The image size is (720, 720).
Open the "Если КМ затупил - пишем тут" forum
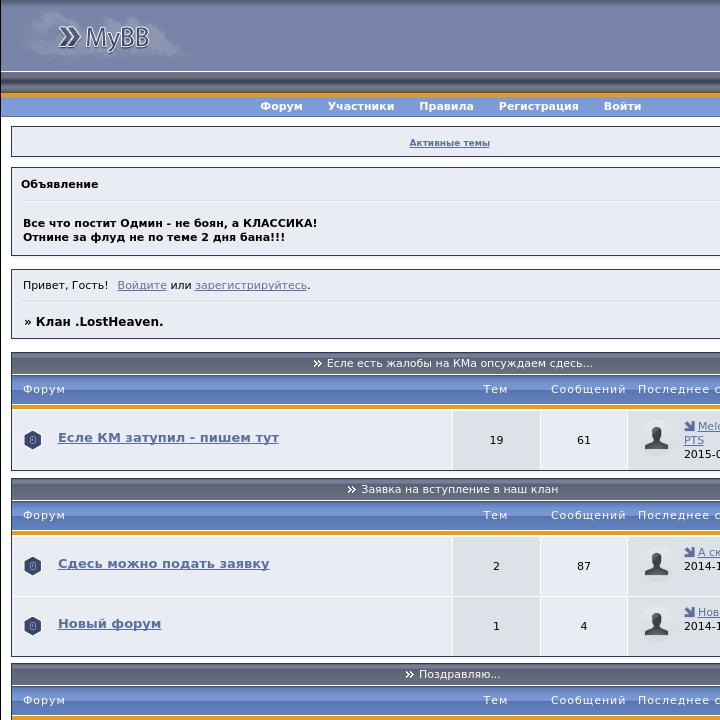pyautogui.click(x=168, y=438)
